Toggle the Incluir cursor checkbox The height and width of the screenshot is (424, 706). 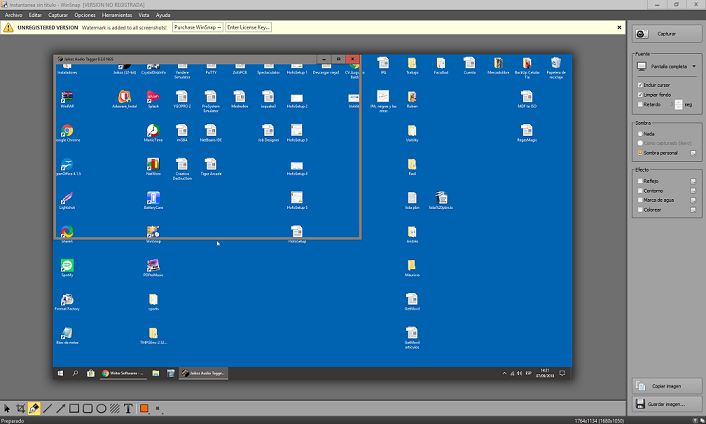[x=640, y=85]
